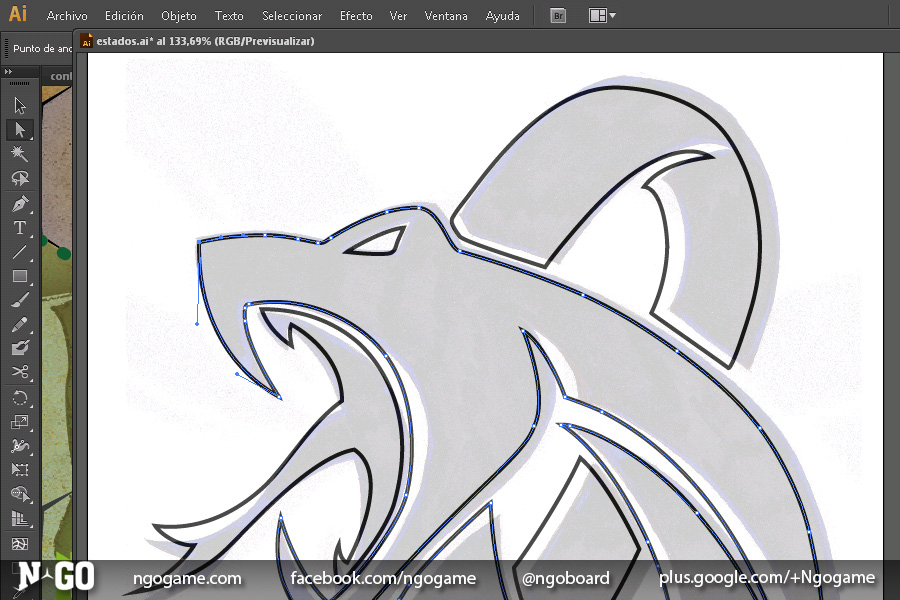Choose the Type tool
The image size is (900, 600).
tap(19, 228)
